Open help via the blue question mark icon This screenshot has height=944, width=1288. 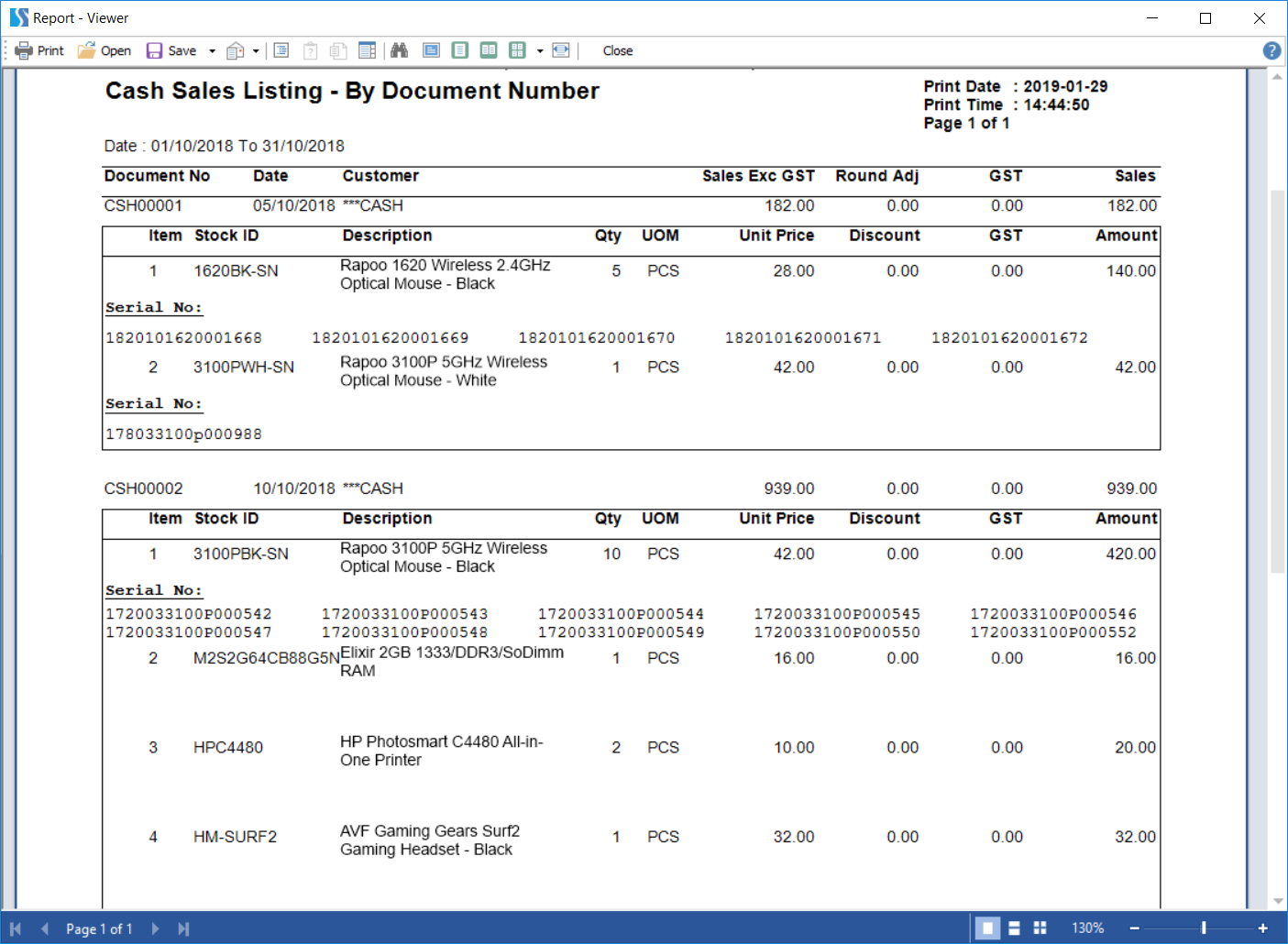(x=1271, y=50)
